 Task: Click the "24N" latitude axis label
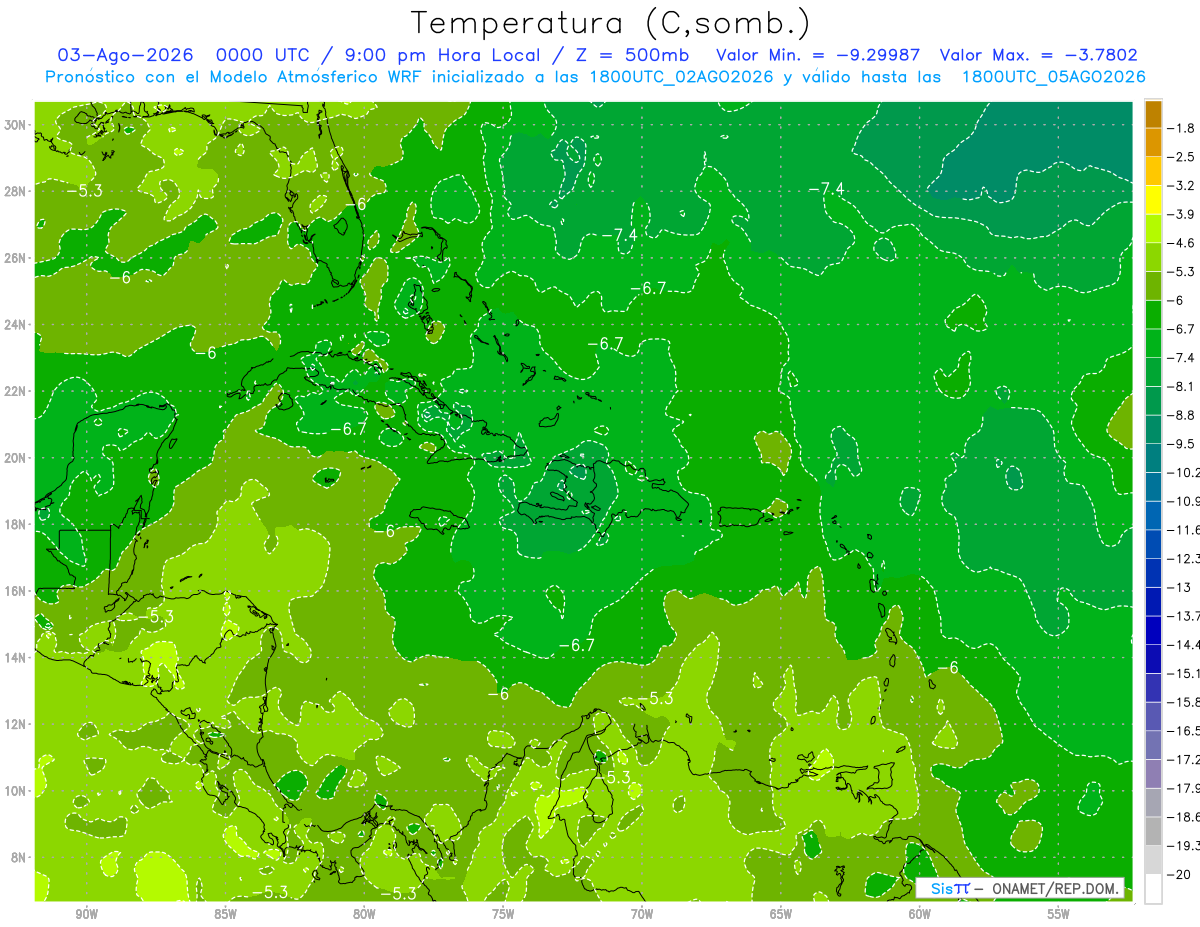tap(14, 325)
